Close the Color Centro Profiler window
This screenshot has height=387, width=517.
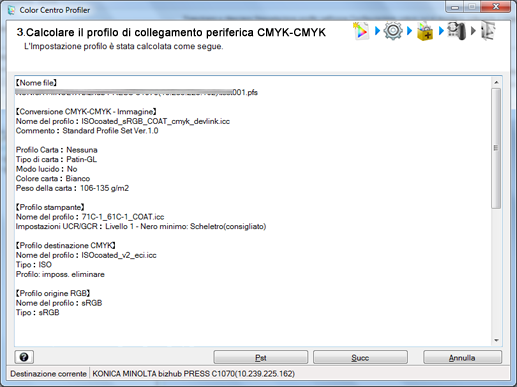click(x=495, y=7)
